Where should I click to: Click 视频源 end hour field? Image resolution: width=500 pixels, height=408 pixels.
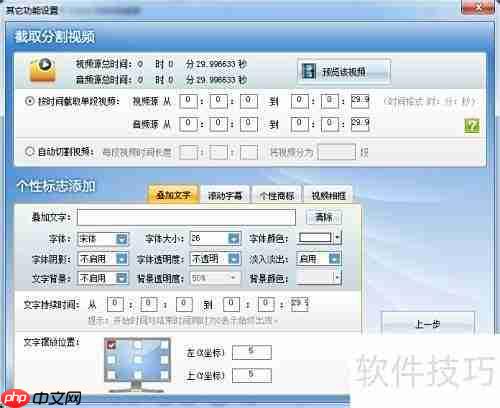(x=300, y=101)
